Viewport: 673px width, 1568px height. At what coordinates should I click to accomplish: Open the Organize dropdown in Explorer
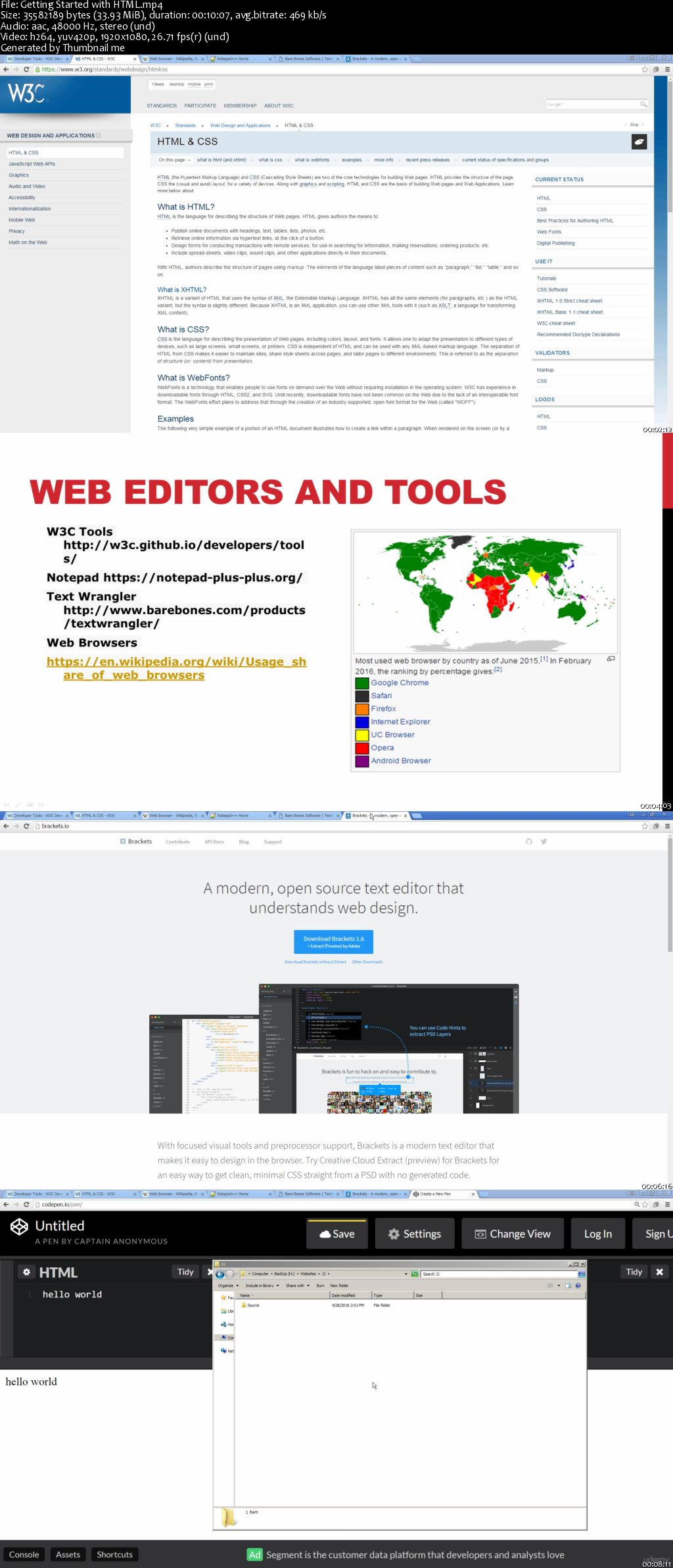coord(227,1286)
